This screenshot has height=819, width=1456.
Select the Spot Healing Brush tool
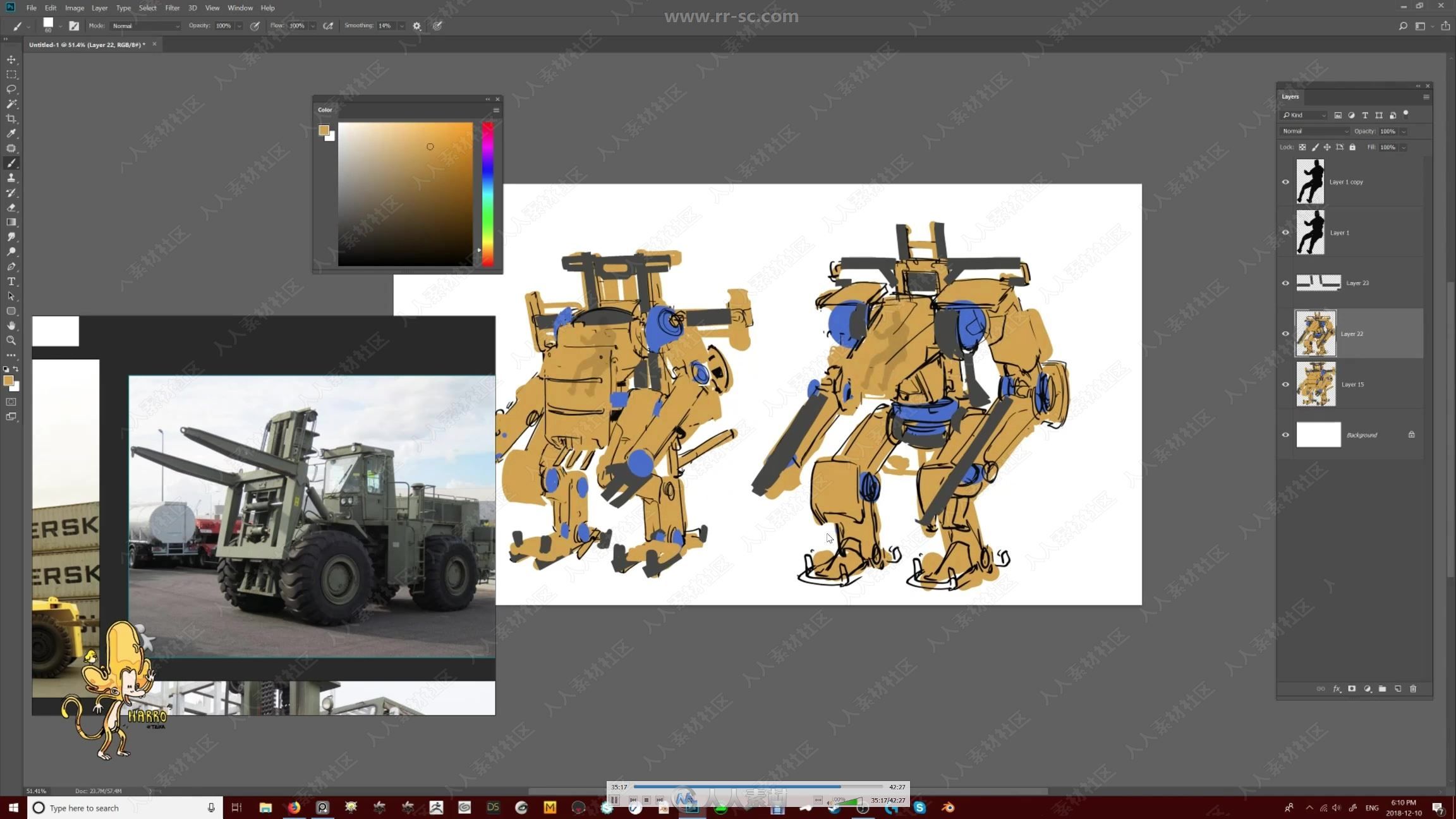coord(11,149)
